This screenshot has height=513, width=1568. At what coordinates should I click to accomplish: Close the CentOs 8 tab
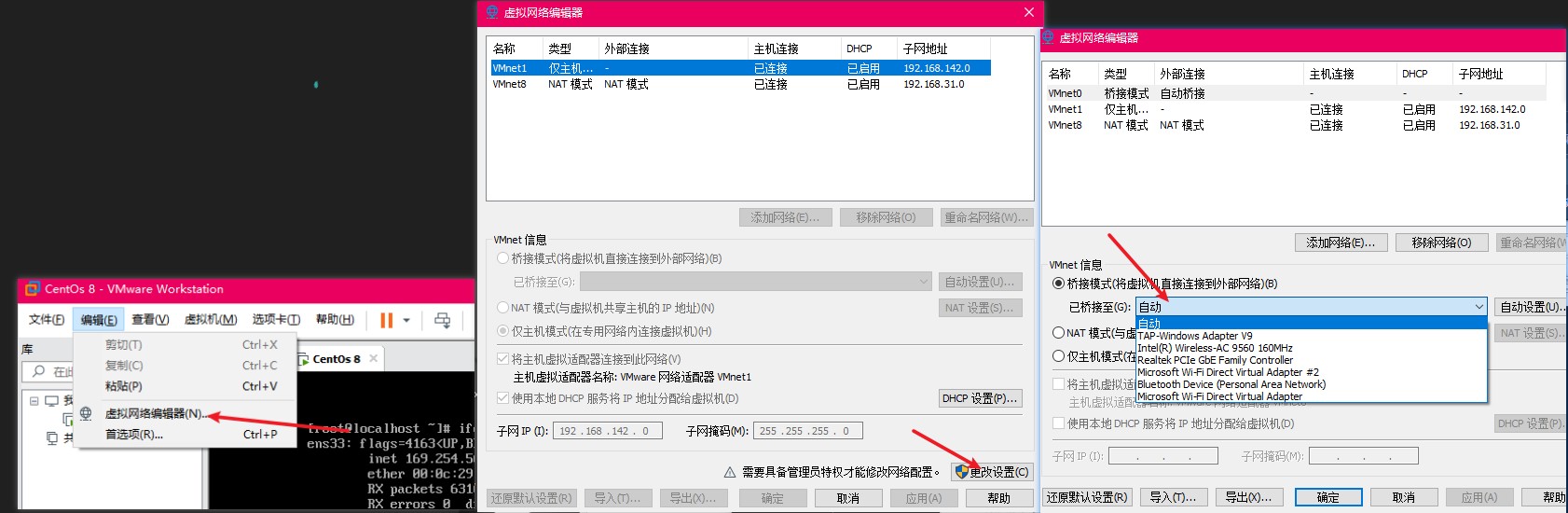(x=374, y=358)
